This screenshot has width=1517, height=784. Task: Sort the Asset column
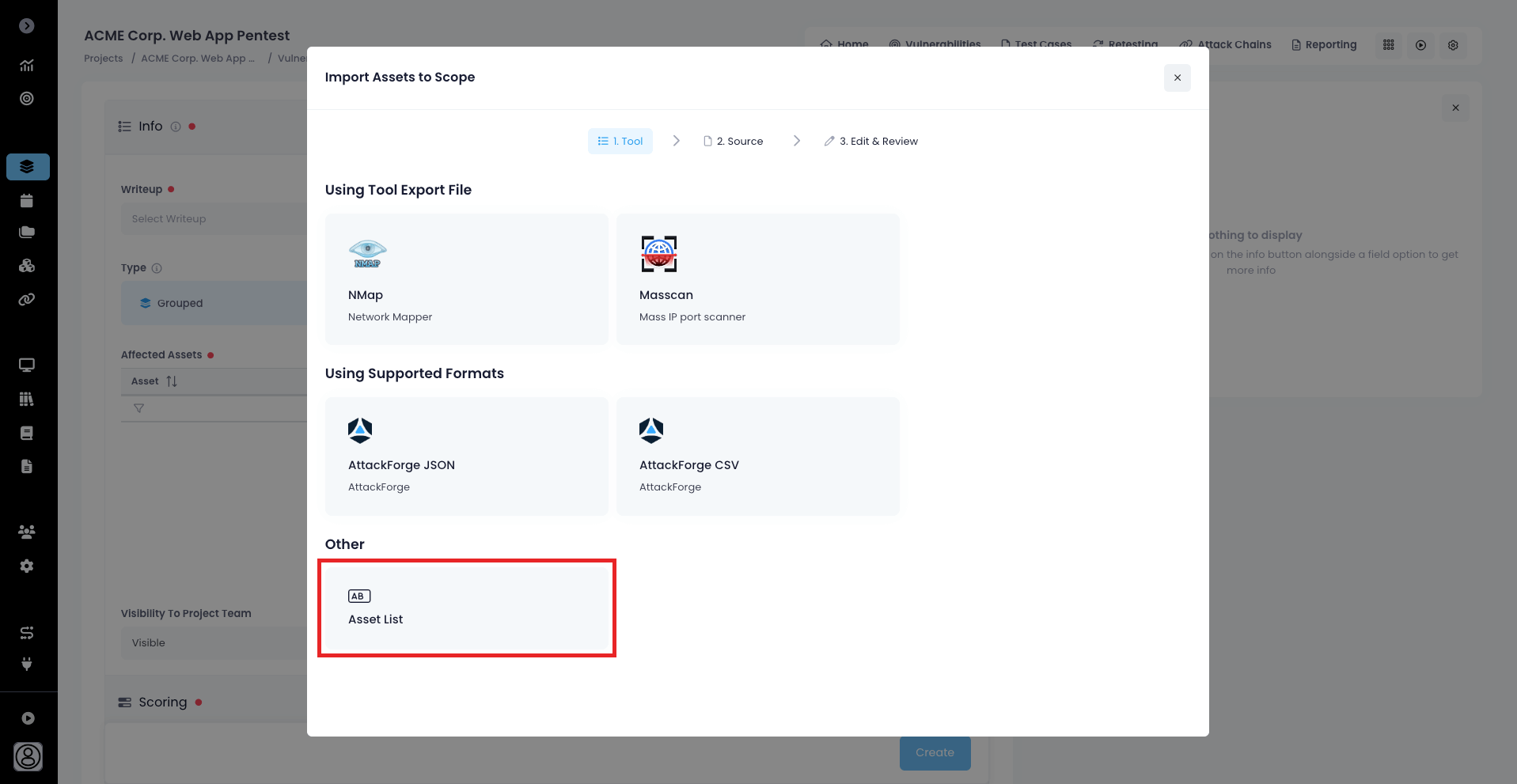[x=172, y=381]
